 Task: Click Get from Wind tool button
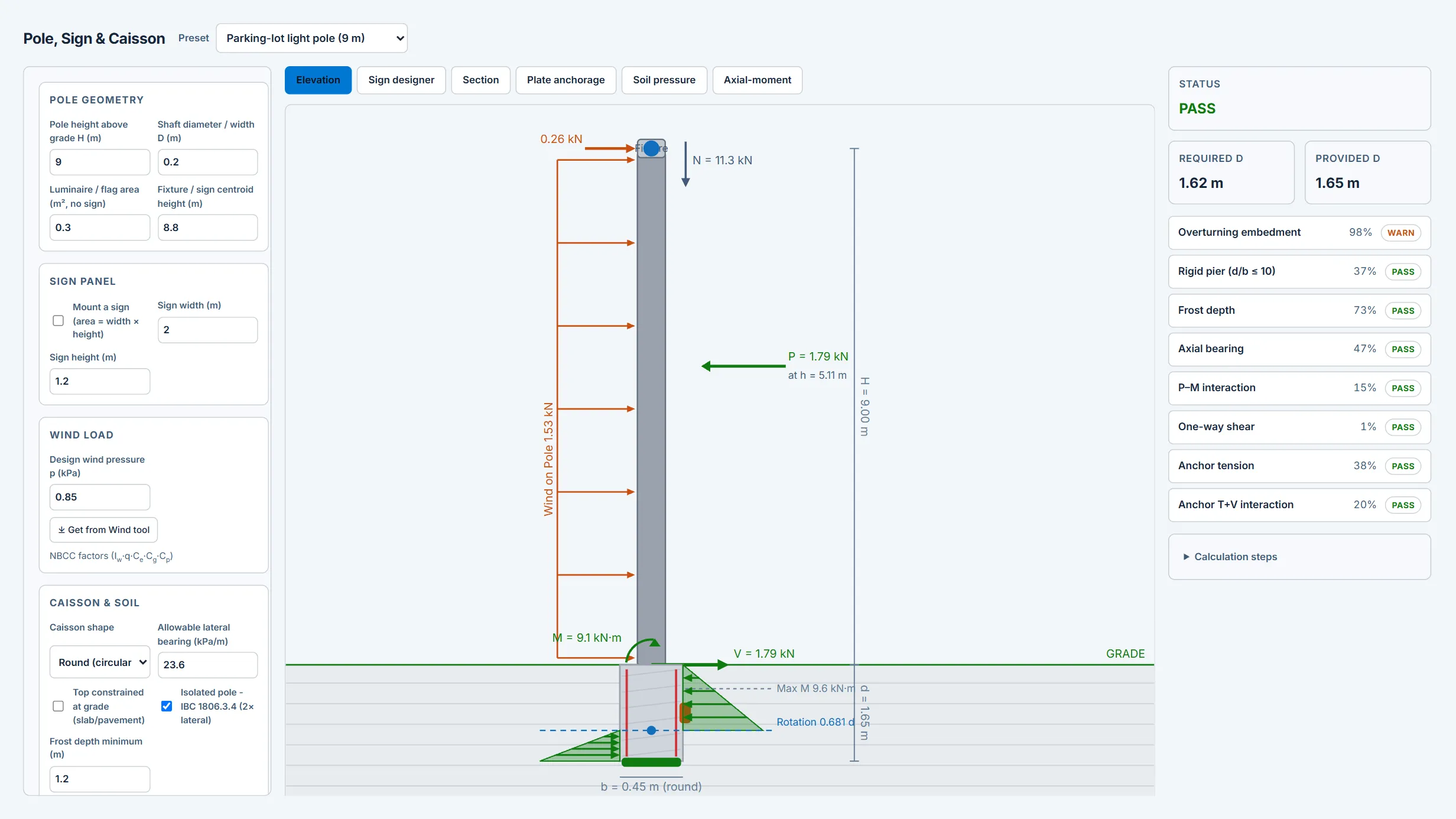tap(103, 530)
